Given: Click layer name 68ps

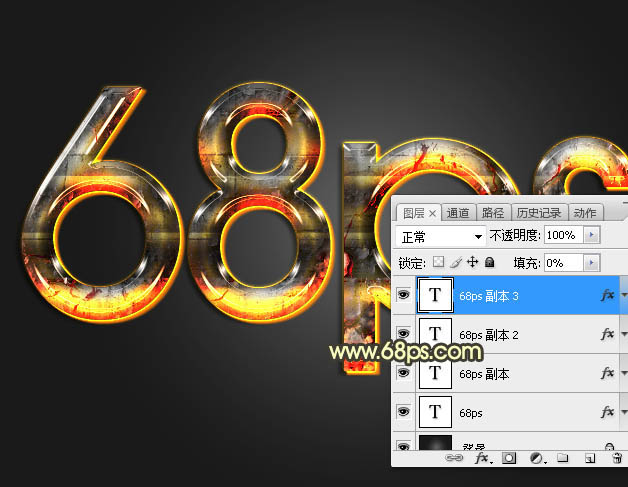Looking at the screenshot, I should point(471,413).
